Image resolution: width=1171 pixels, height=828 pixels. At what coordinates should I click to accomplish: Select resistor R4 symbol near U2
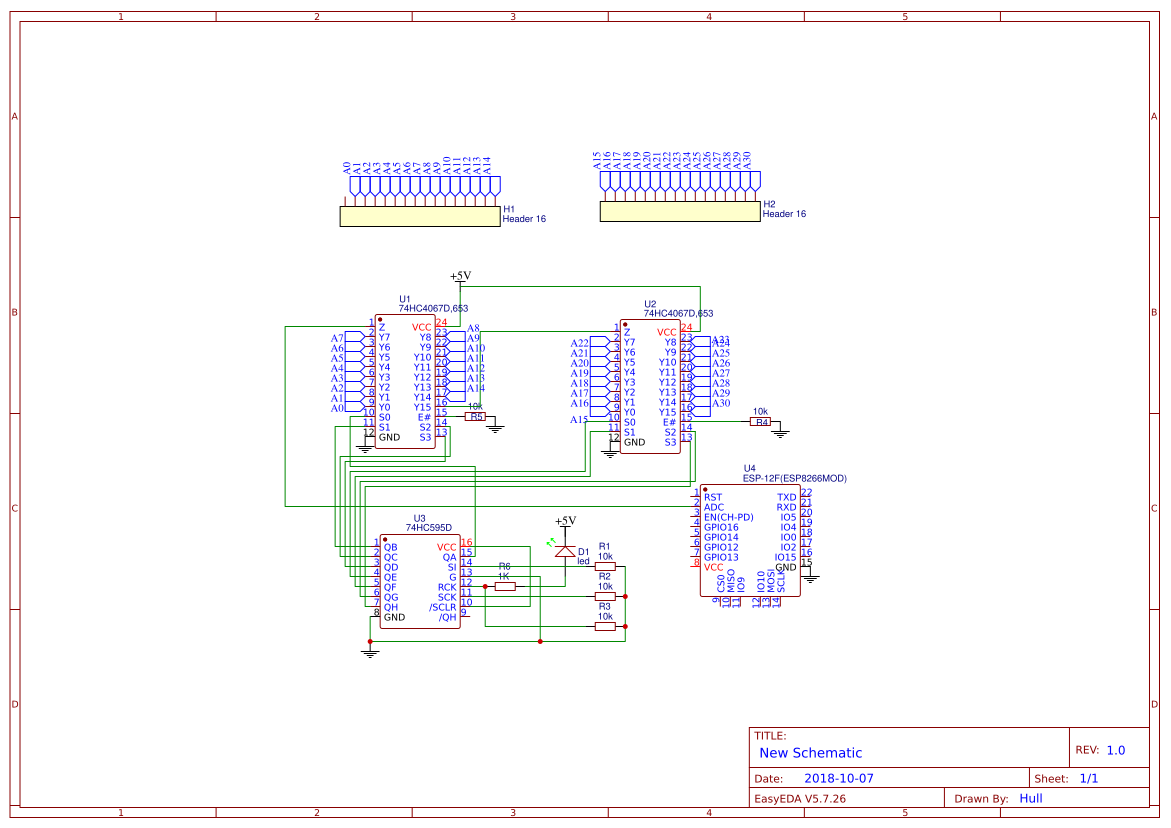(x=760, y=422)
